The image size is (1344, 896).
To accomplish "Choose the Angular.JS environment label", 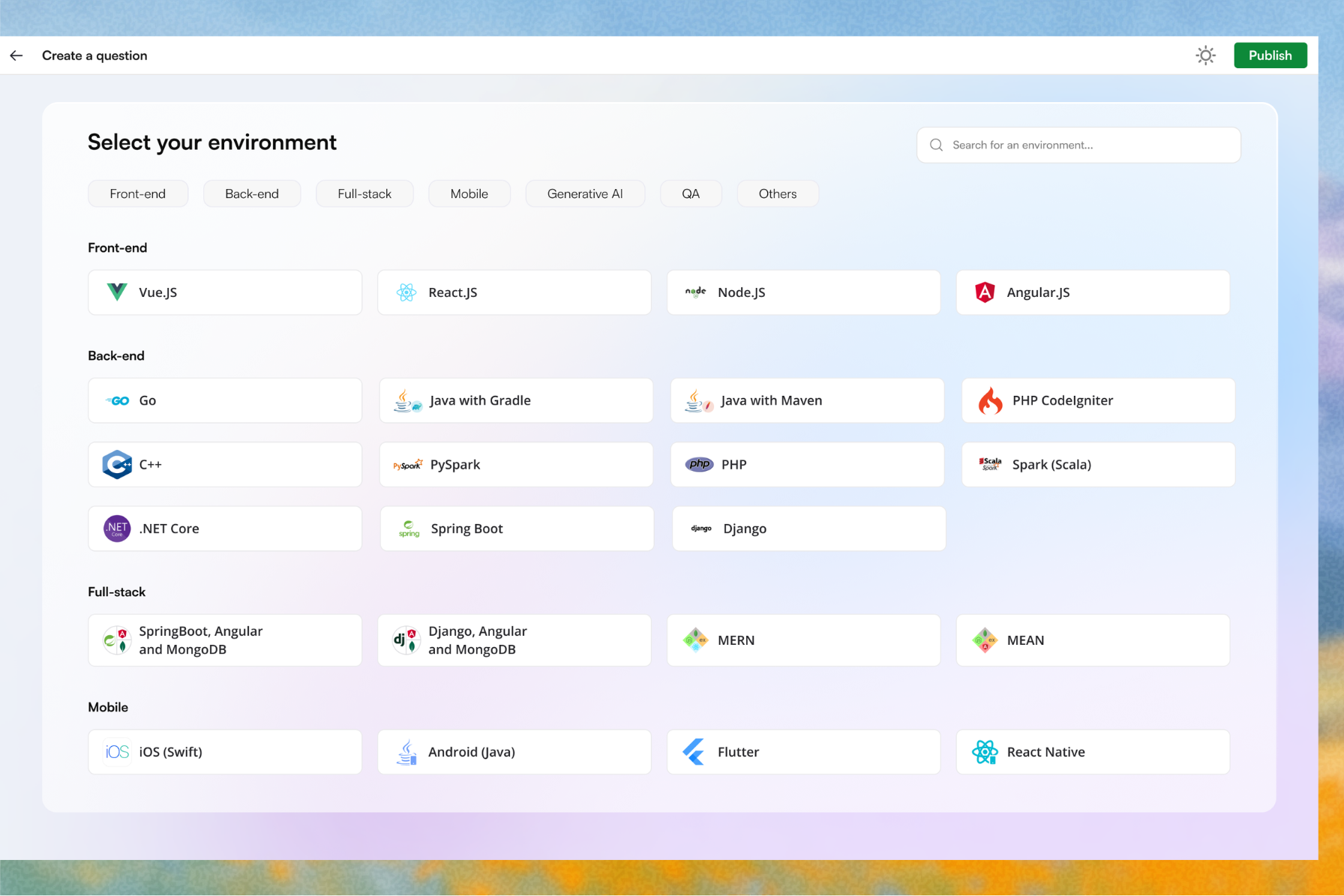I will tap(1038, 292).
